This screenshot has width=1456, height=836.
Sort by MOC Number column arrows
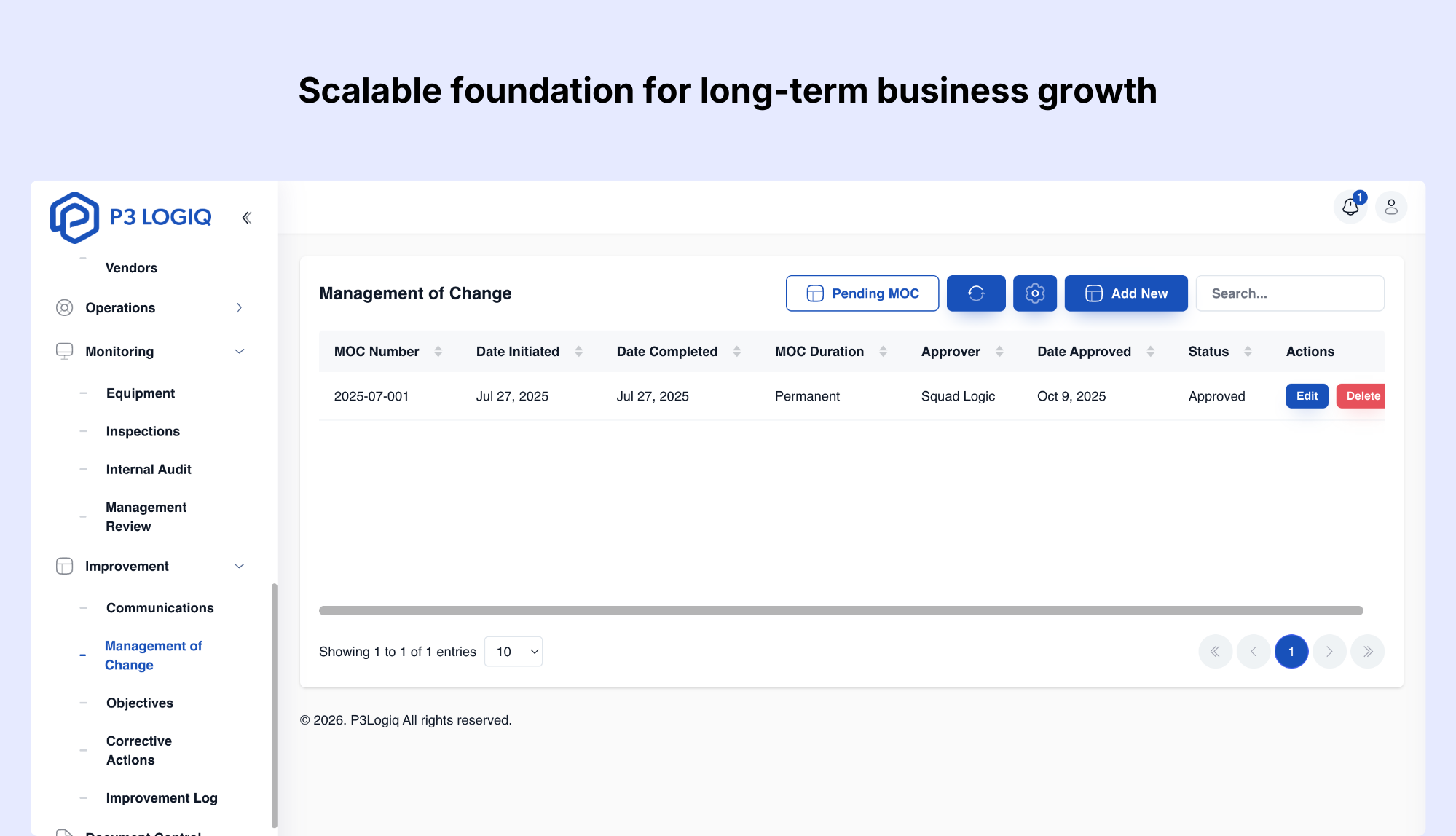(x=438, y=352)
